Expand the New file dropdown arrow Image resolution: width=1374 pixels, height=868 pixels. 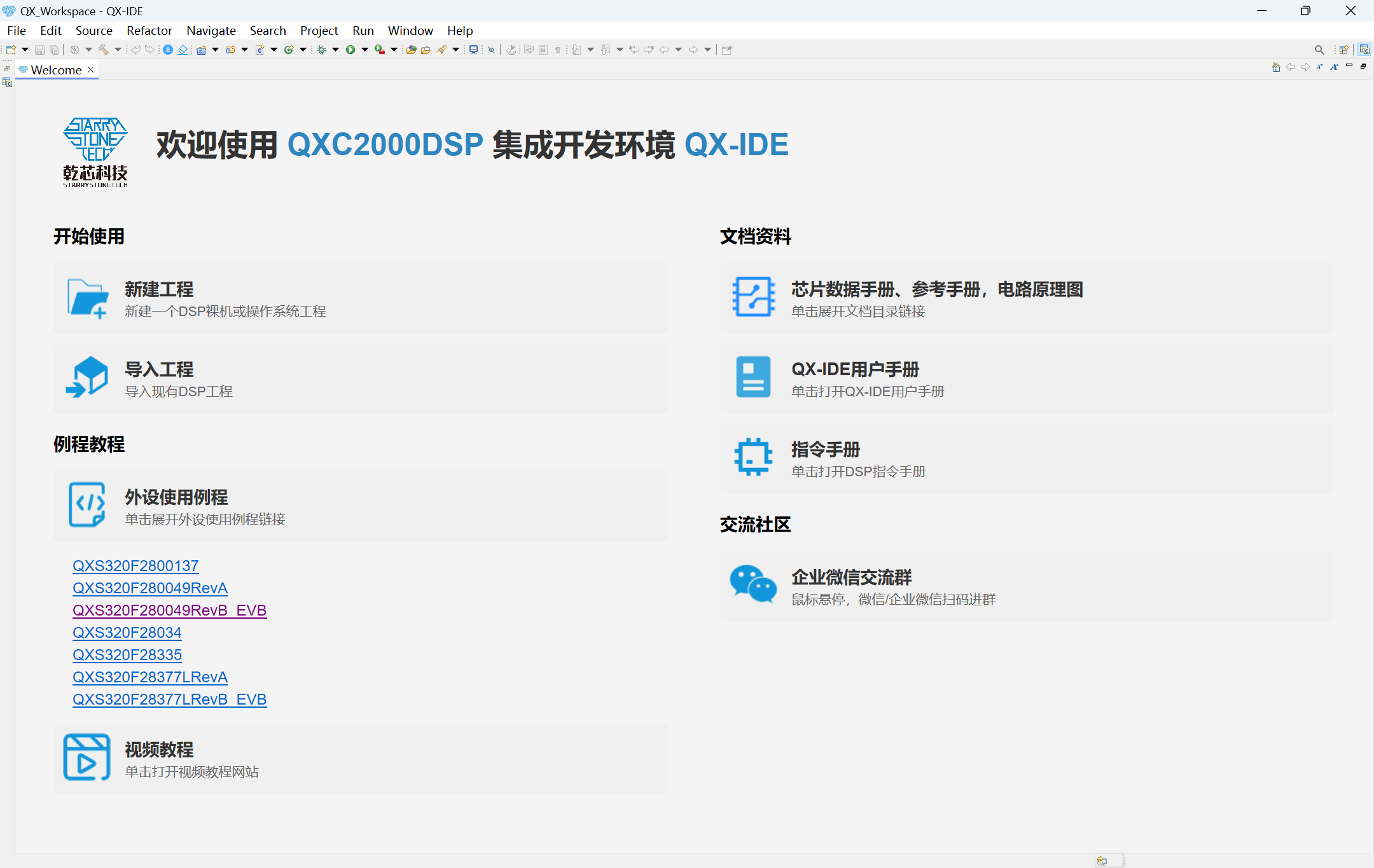pyautogui.click(x=25, y=50)
